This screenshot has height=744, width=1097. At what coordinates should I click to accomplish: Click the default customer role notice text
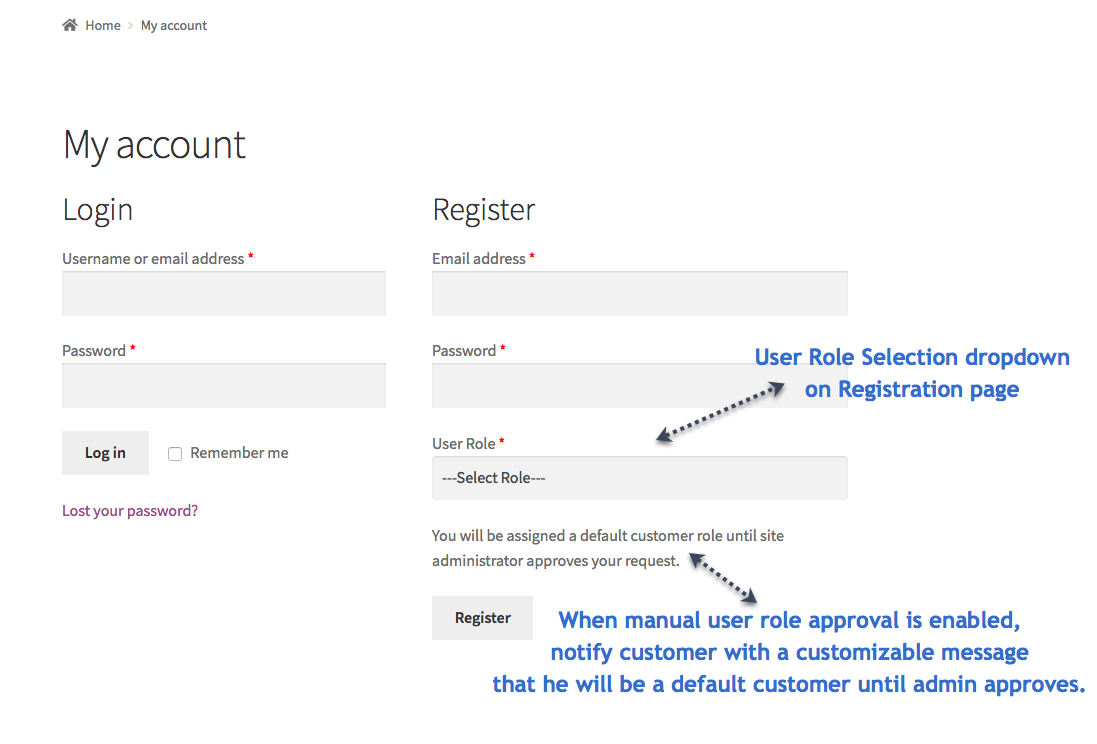(x=607, y=548)
